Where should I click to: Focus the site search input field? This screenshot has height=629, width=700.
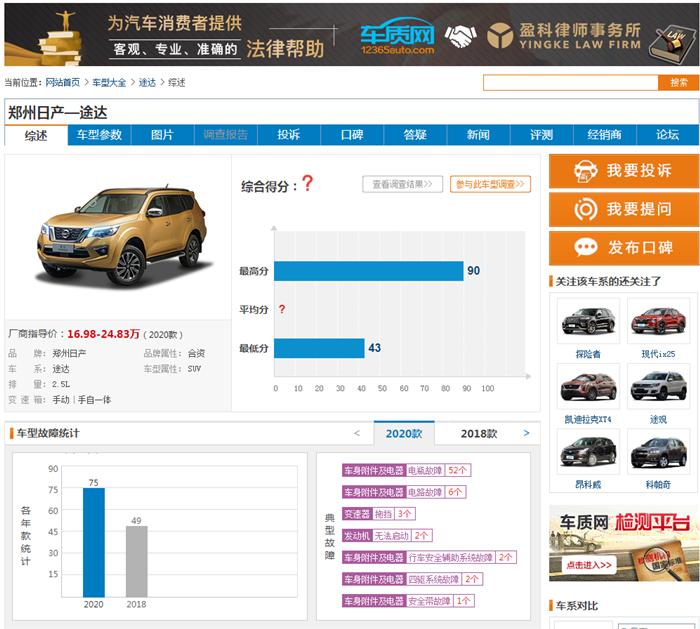(x=571, y=83)
